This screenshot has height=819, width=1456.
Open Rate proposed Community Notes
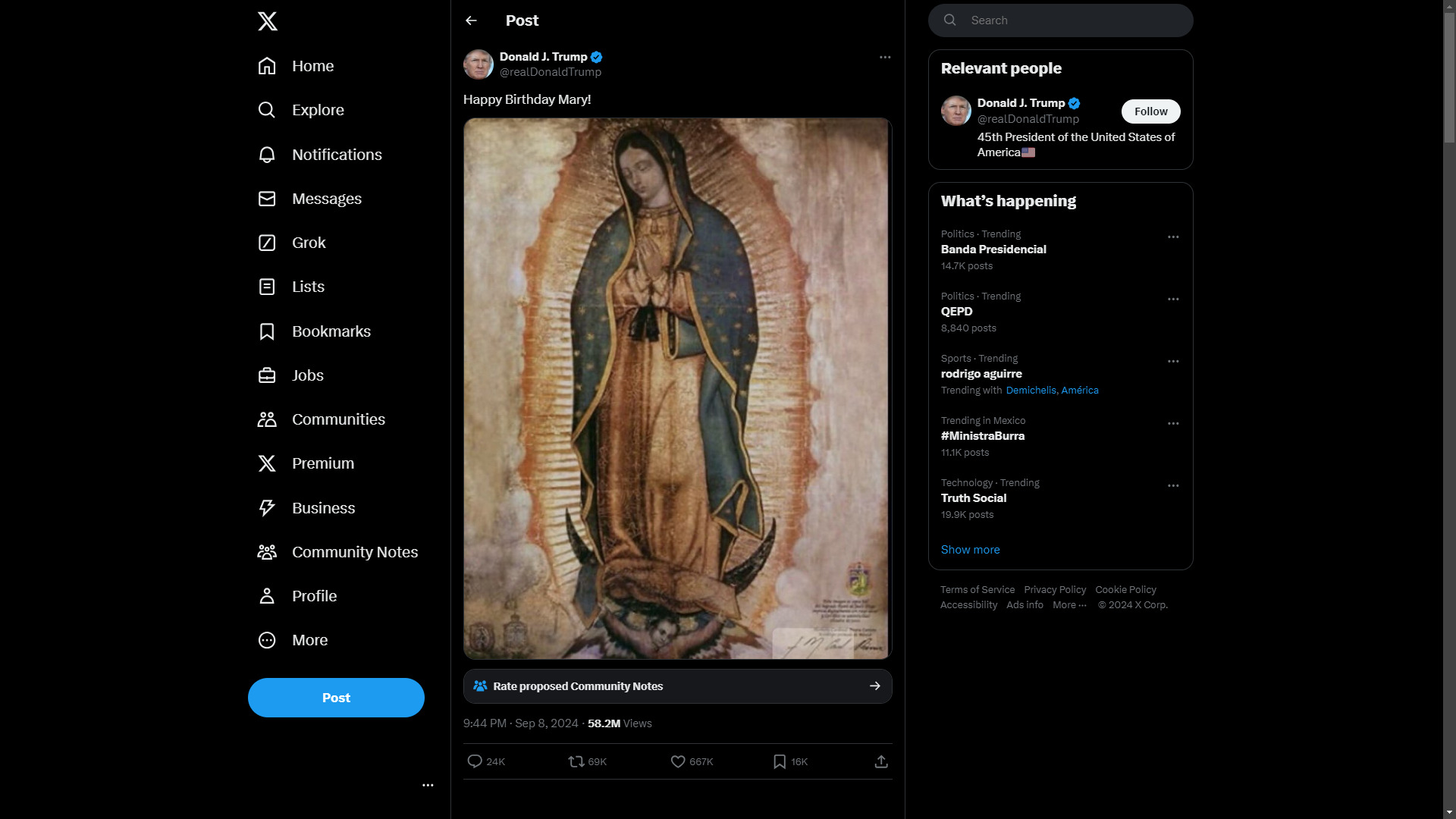[678, 686]
